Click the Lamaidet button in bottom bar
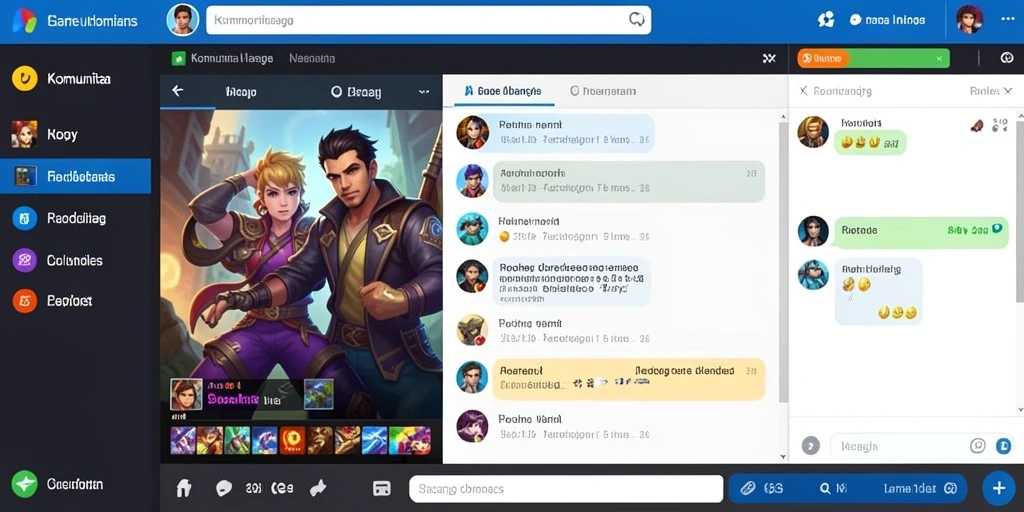The height and width of the screenshot is (512, 1024). coord(920,488)
